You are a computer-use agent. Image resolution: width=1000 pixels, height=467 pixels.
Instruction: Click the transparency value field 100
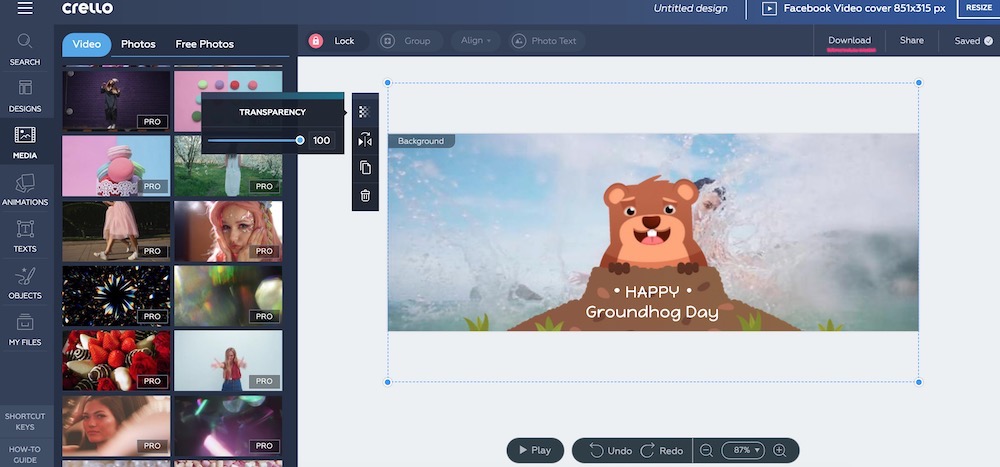coord(321,140)
